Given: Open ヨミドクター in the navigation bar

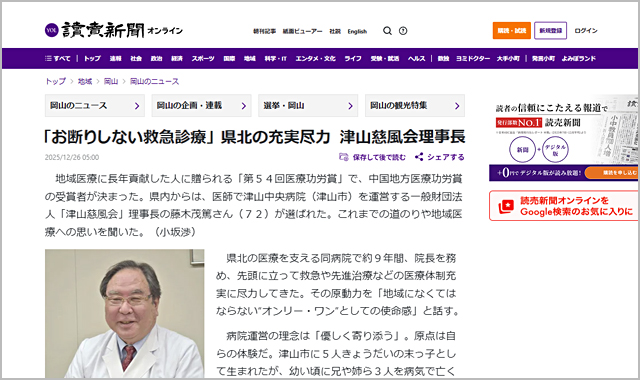Looking at the screenshot, I should [x=473, y=58].
